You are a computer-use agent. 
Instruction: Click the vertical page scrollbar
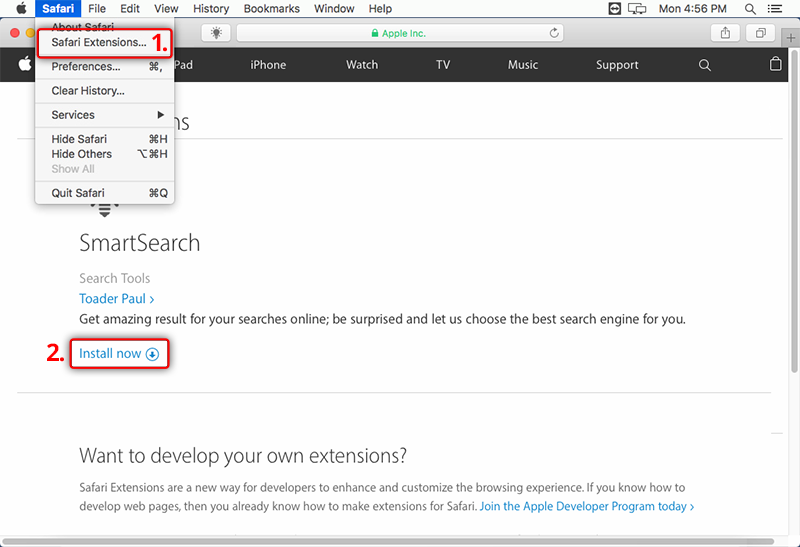click(x=794, y=212)
